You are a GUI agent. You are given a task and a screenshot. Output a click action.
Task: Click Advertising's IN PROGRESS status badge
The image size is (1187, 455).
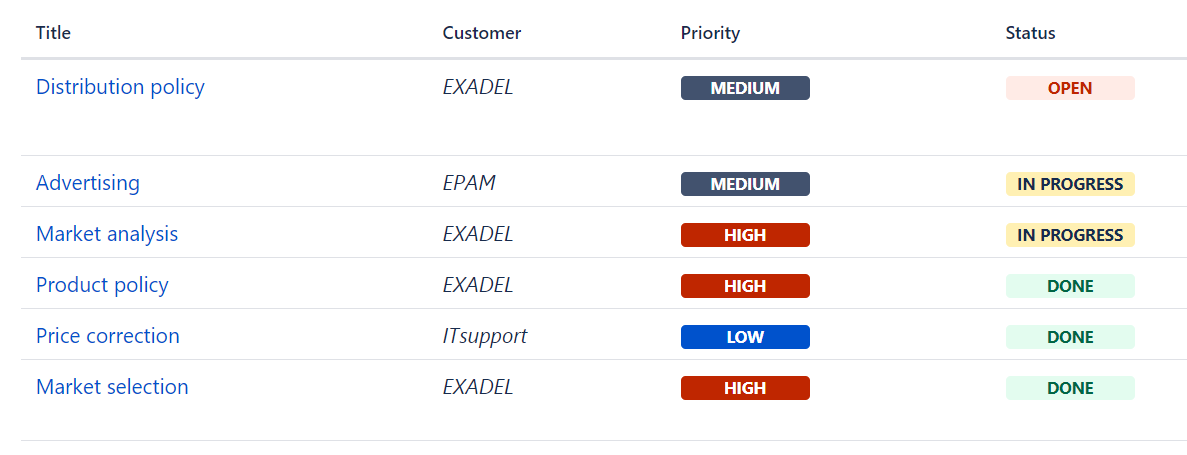1070,184
